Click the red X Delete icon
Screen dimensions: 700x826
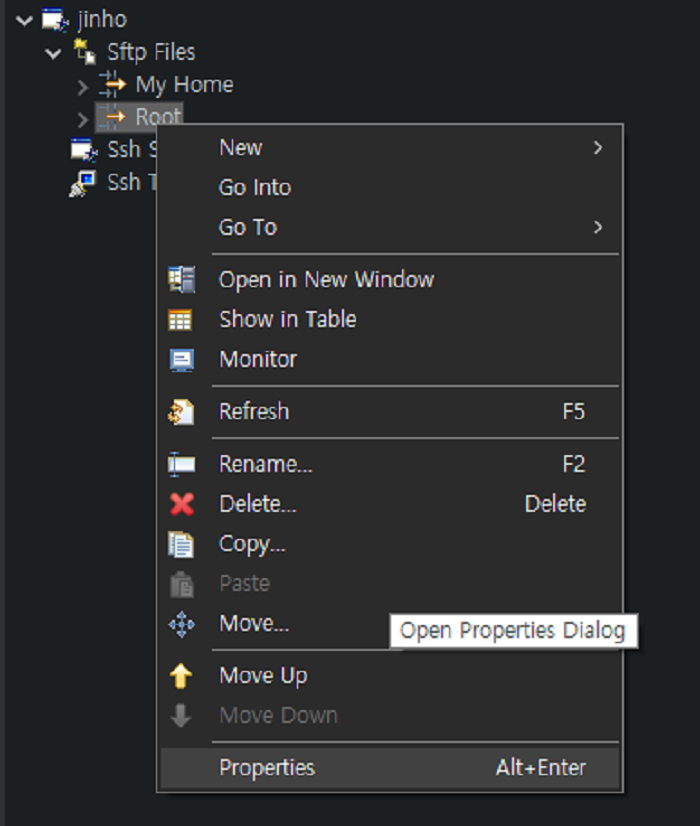181,504
